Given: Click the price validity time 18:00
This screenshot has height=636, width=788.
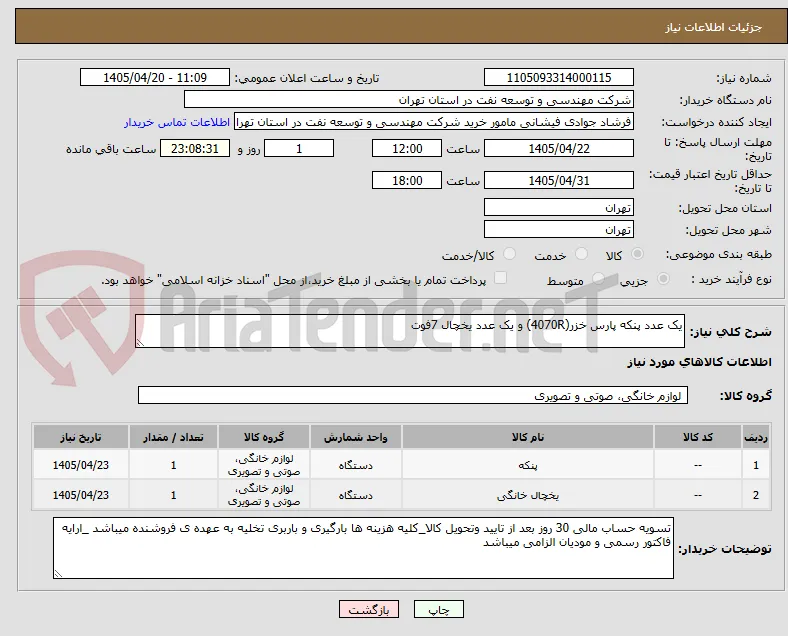Looking at the screenshot, I should (407, 180).
